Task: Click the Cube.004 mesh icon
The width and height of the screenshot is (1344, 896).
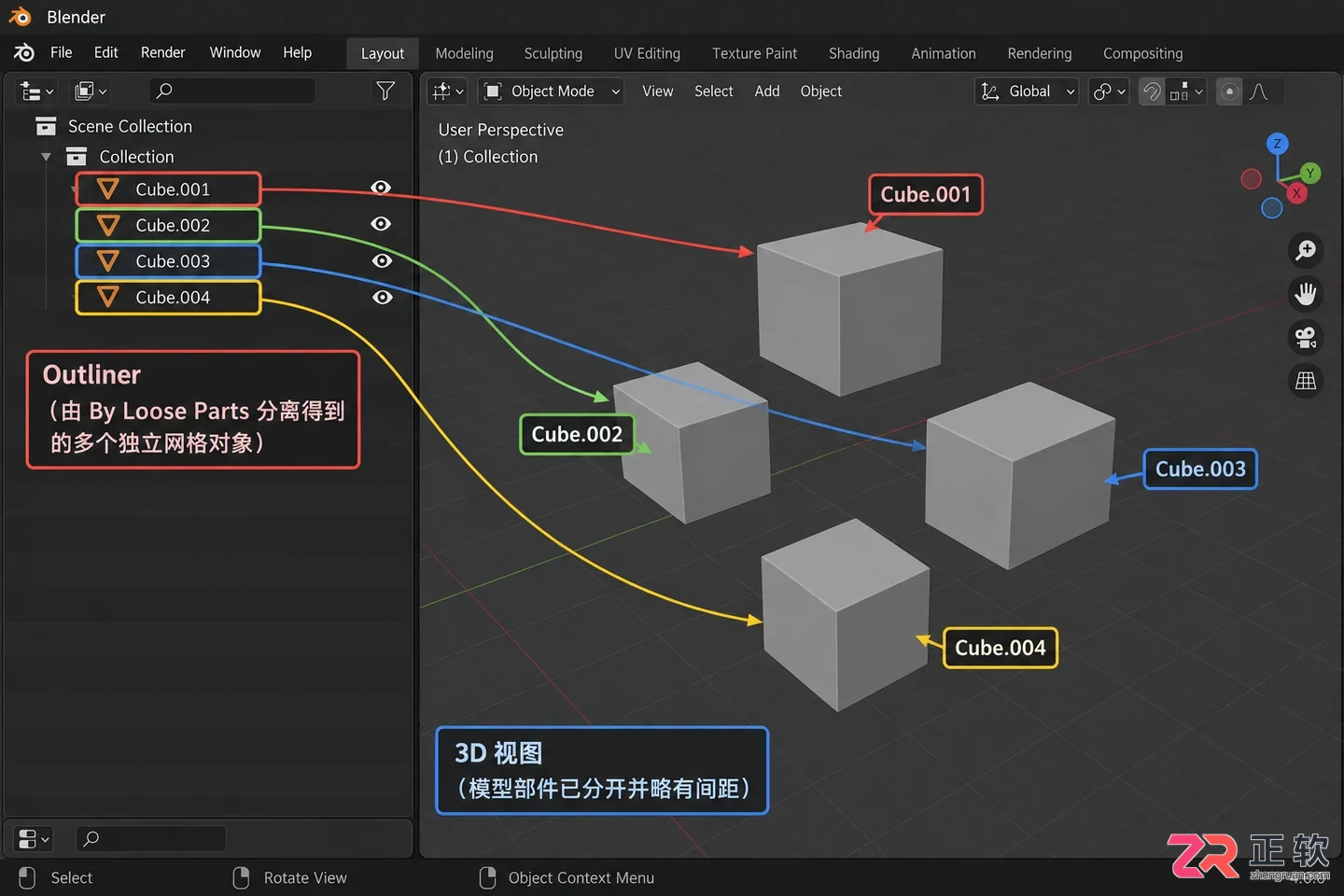Action: [108, 297]
